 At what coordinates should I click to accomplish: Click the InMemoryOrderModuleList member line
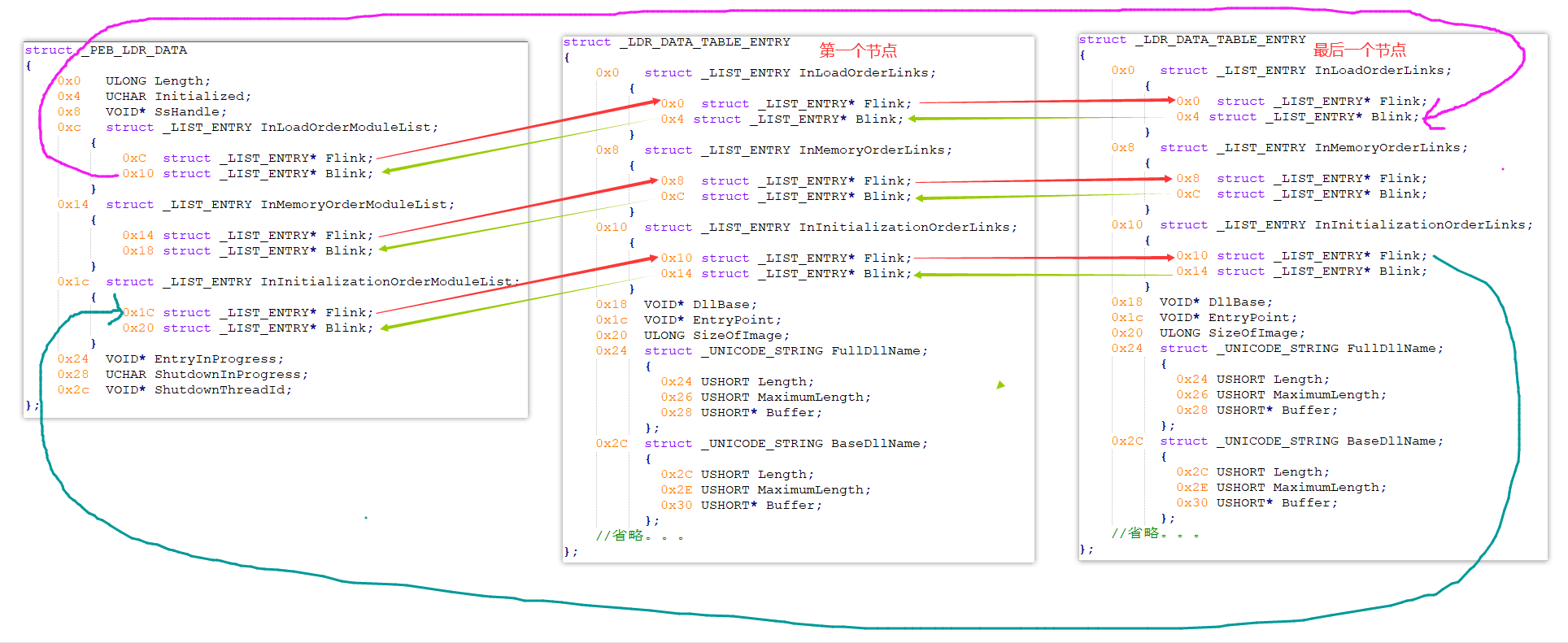pos(280,205)
